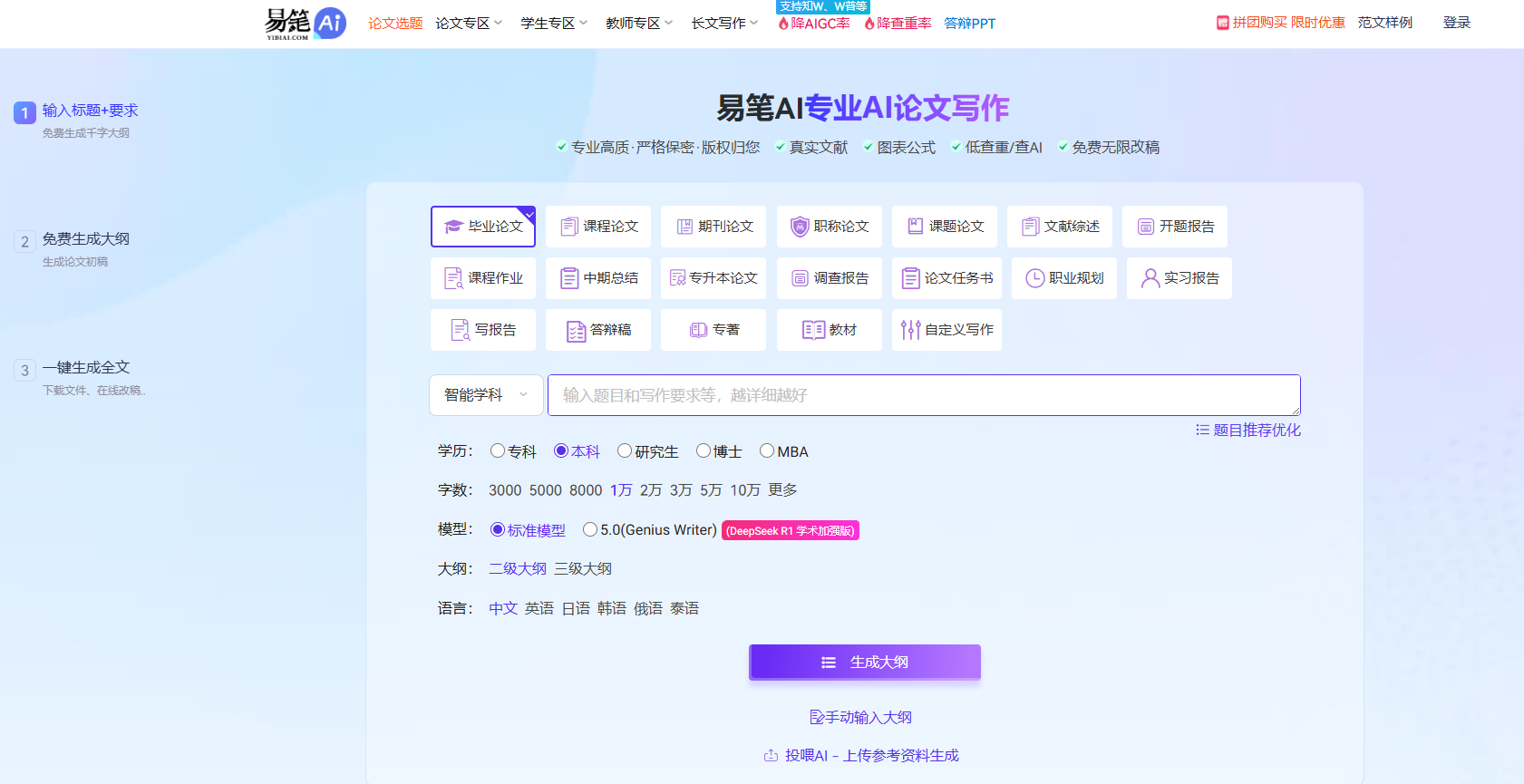Select the 实习报告 person icon
The height and width of the screenshot is (784, 1524).
click(x=1150, y=278)
